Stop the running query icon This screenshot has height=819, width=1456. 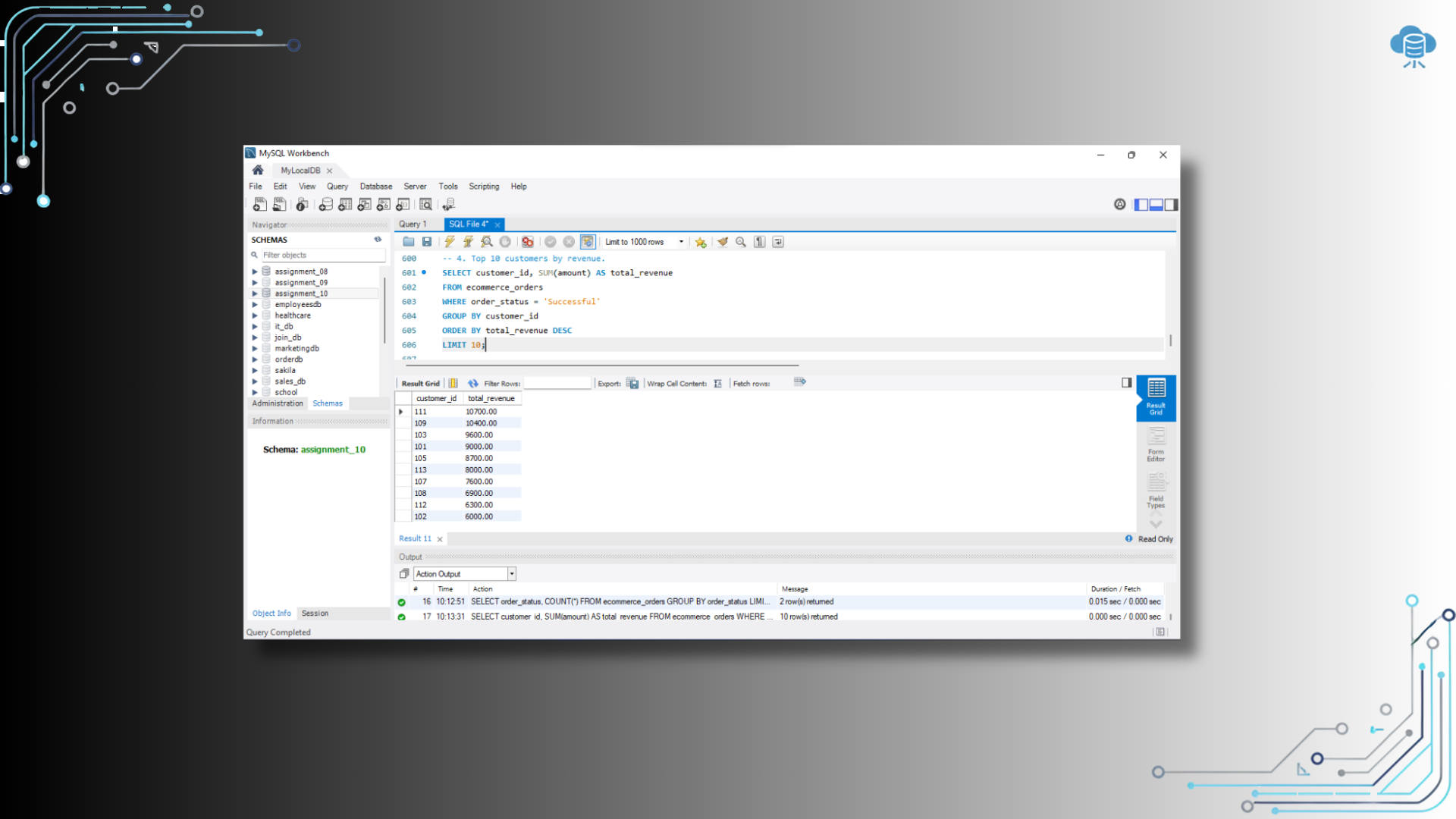[x=505, y=242]
